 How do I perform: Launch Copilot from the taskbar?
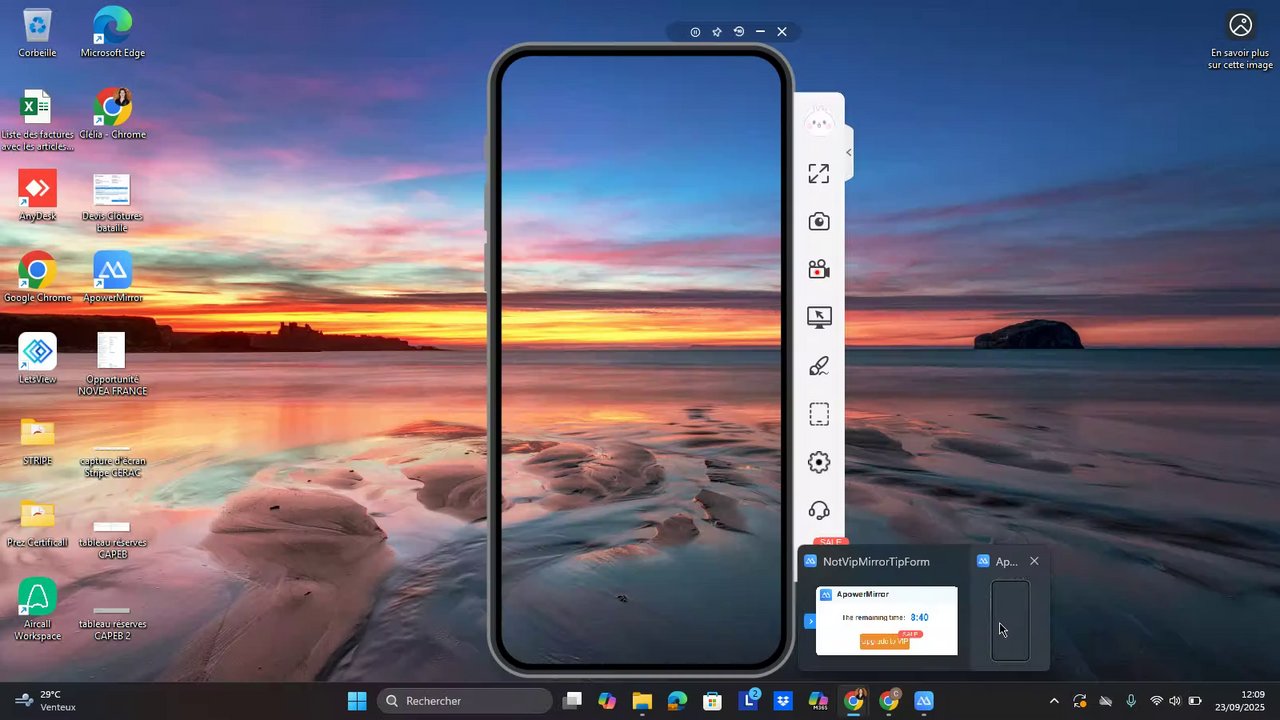coord(607,701)
